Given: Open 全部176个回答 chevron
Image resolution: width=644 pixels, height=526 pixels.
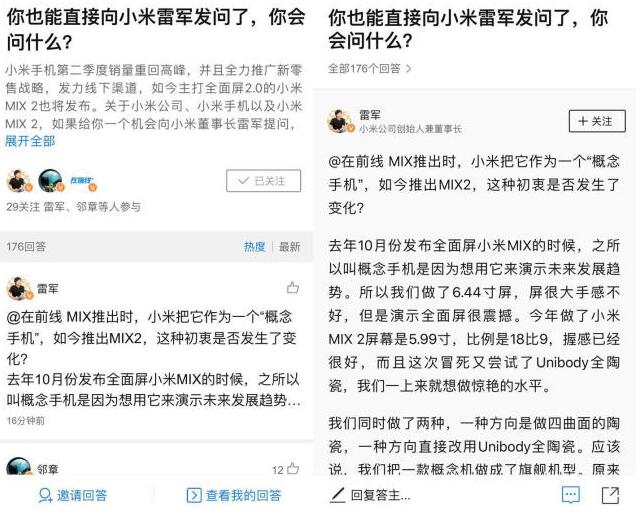Looking at the screenshot, I should (369, 69).
